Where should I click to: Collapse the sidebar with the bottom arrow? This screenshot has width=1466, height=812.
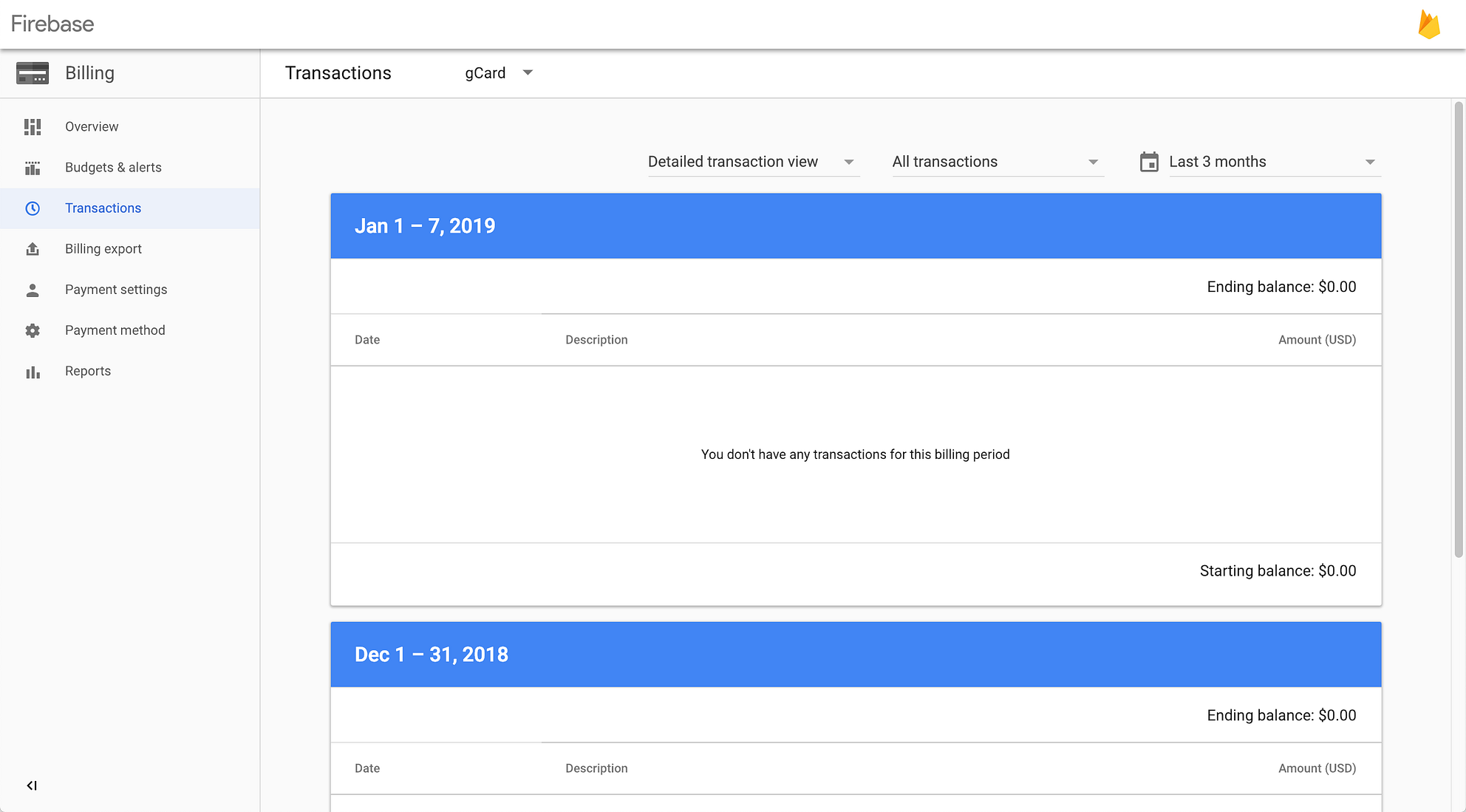(31, 785)
